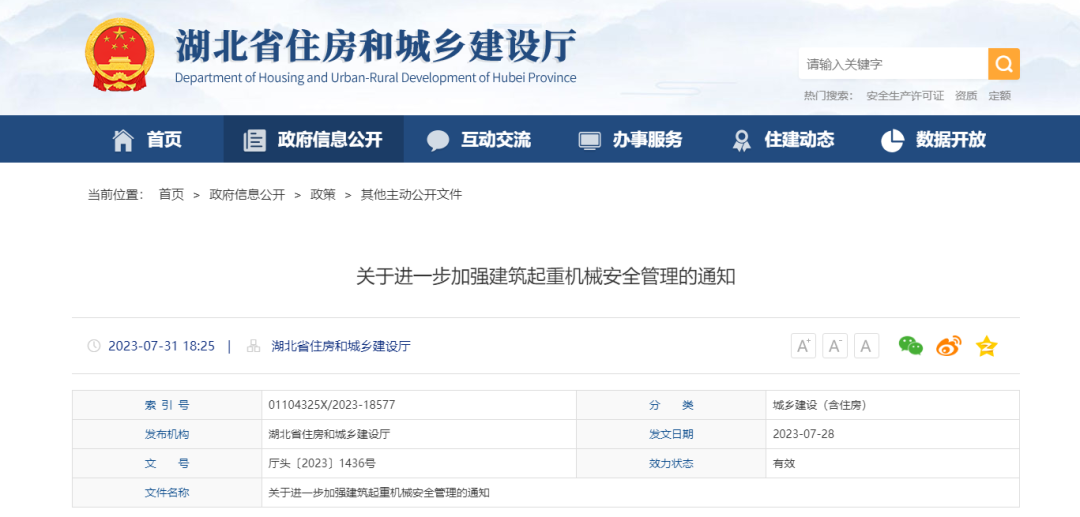This screenshot has height=517, width=1080.
Task: Open 政府信息公开 navigation tab
Action: coord(313,140)
